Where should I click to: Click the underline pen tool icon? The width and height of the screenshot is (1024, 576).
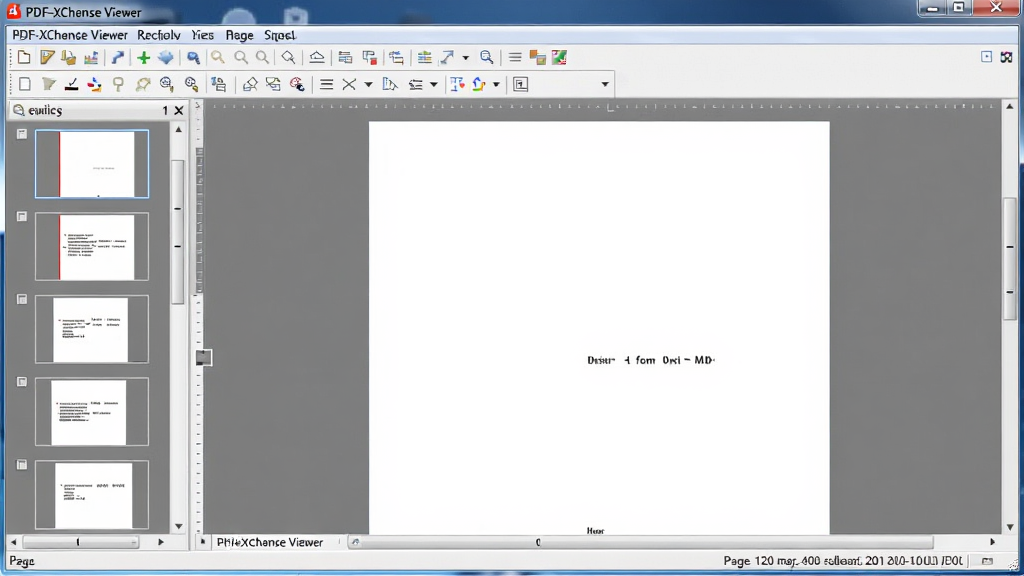[72, 84]
